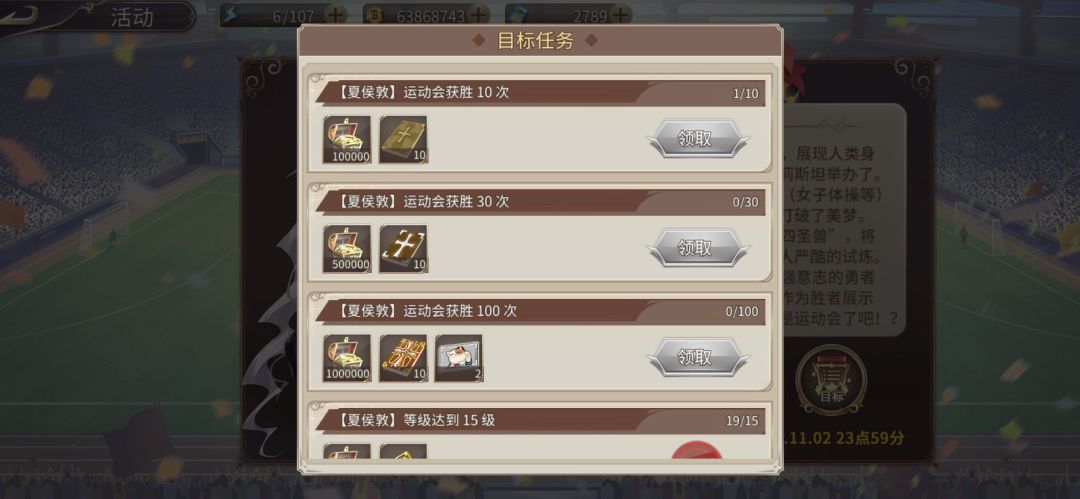
Task: Tap the character card reward with quantity 2
Action: [x=459, y=358]
